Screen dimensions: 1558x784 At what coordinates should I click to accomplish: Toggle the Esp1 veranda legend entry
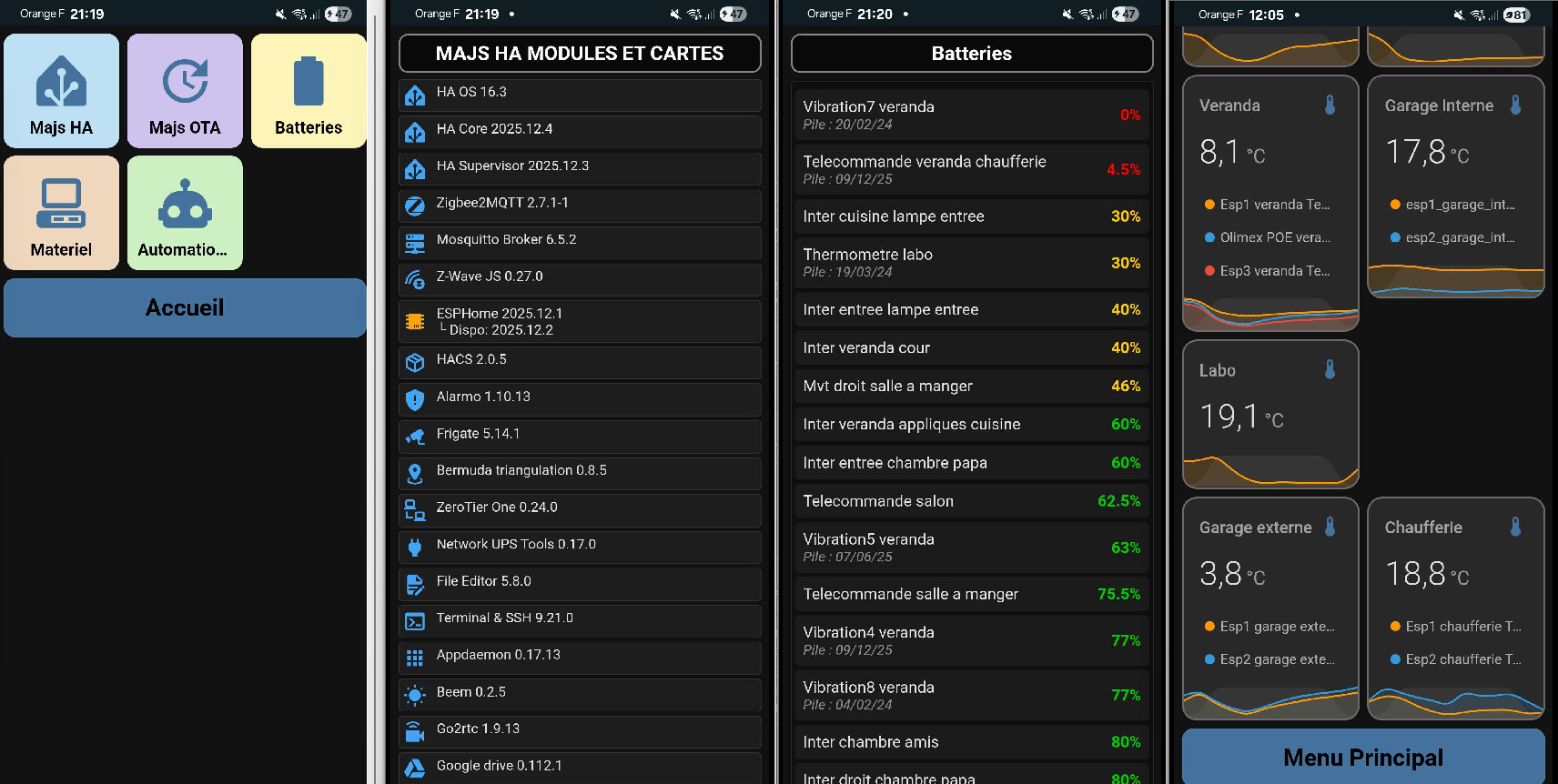point(1268,205)
